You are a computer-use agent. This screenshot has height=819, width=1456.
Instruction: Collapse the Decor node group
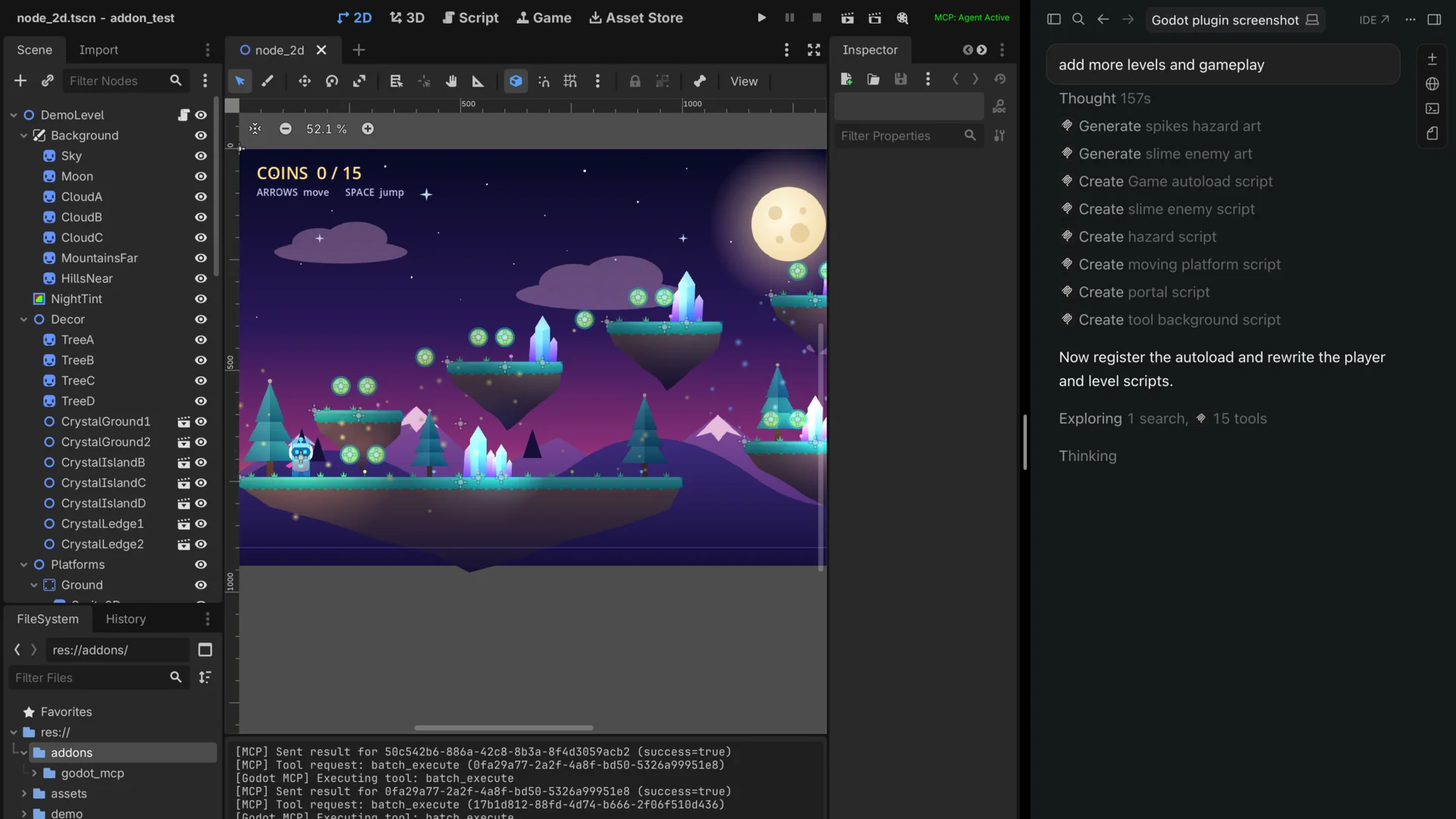24,320
